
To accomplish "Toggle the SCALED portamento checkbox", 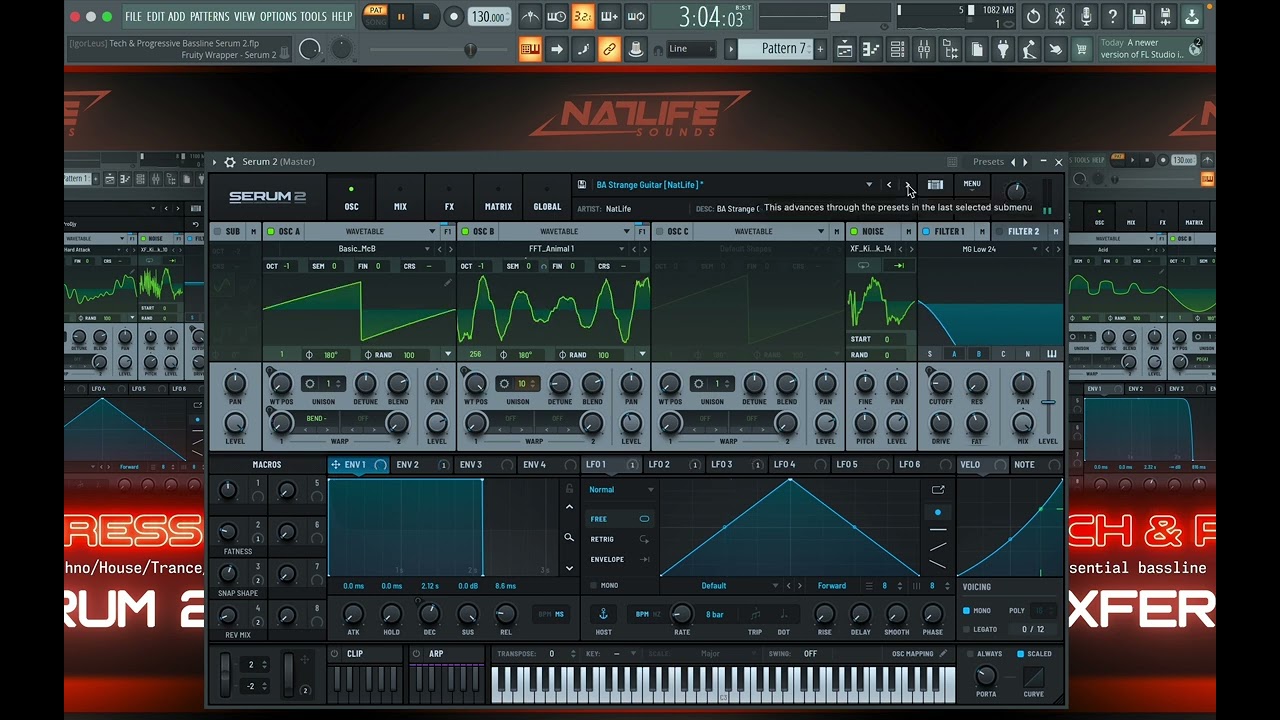I will click(x=1020, y=654).
